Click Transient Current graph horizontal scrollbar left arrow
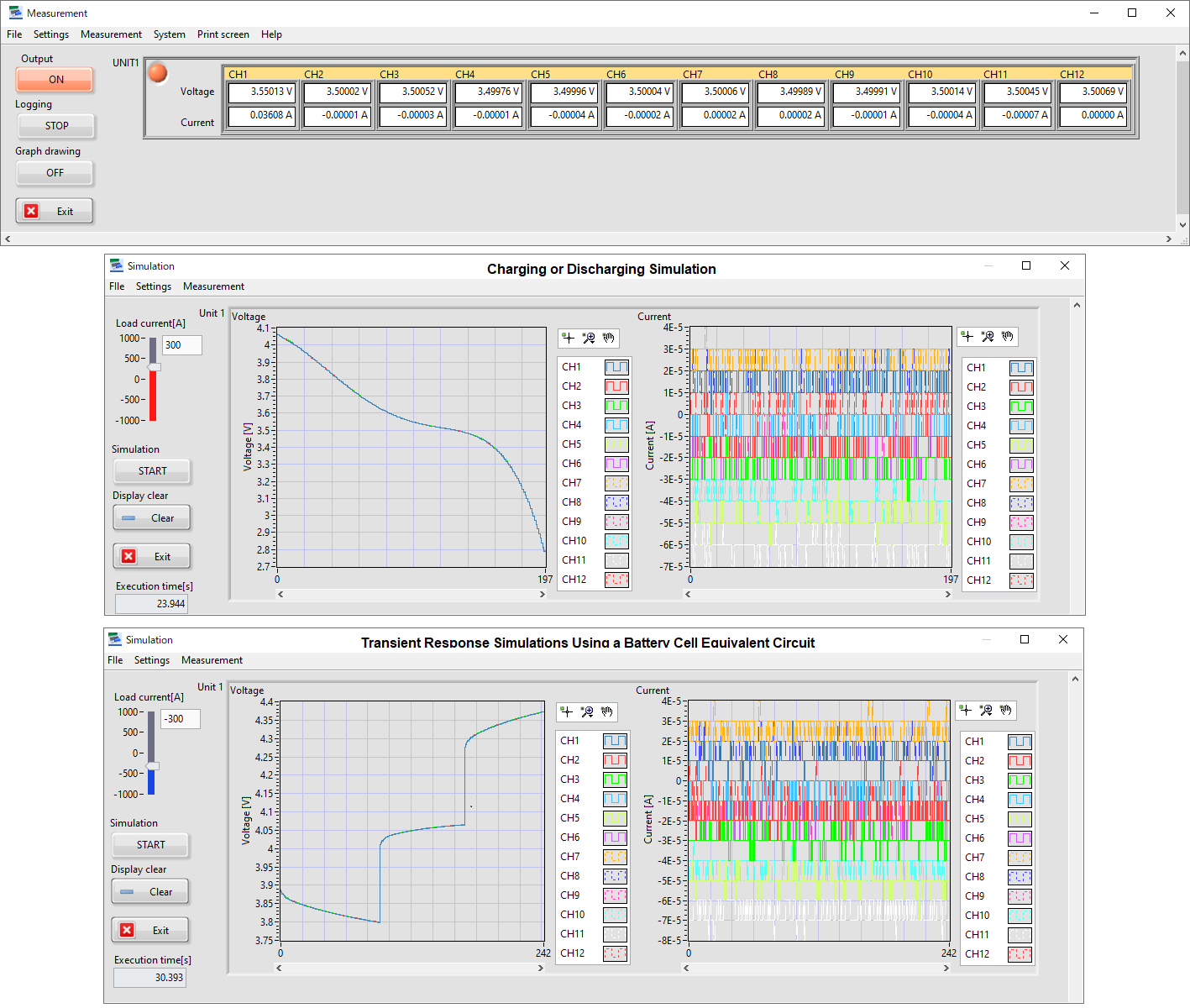Image resolution: width=1190 pixels, height=1008 pixels. click(x=687, y=968)
